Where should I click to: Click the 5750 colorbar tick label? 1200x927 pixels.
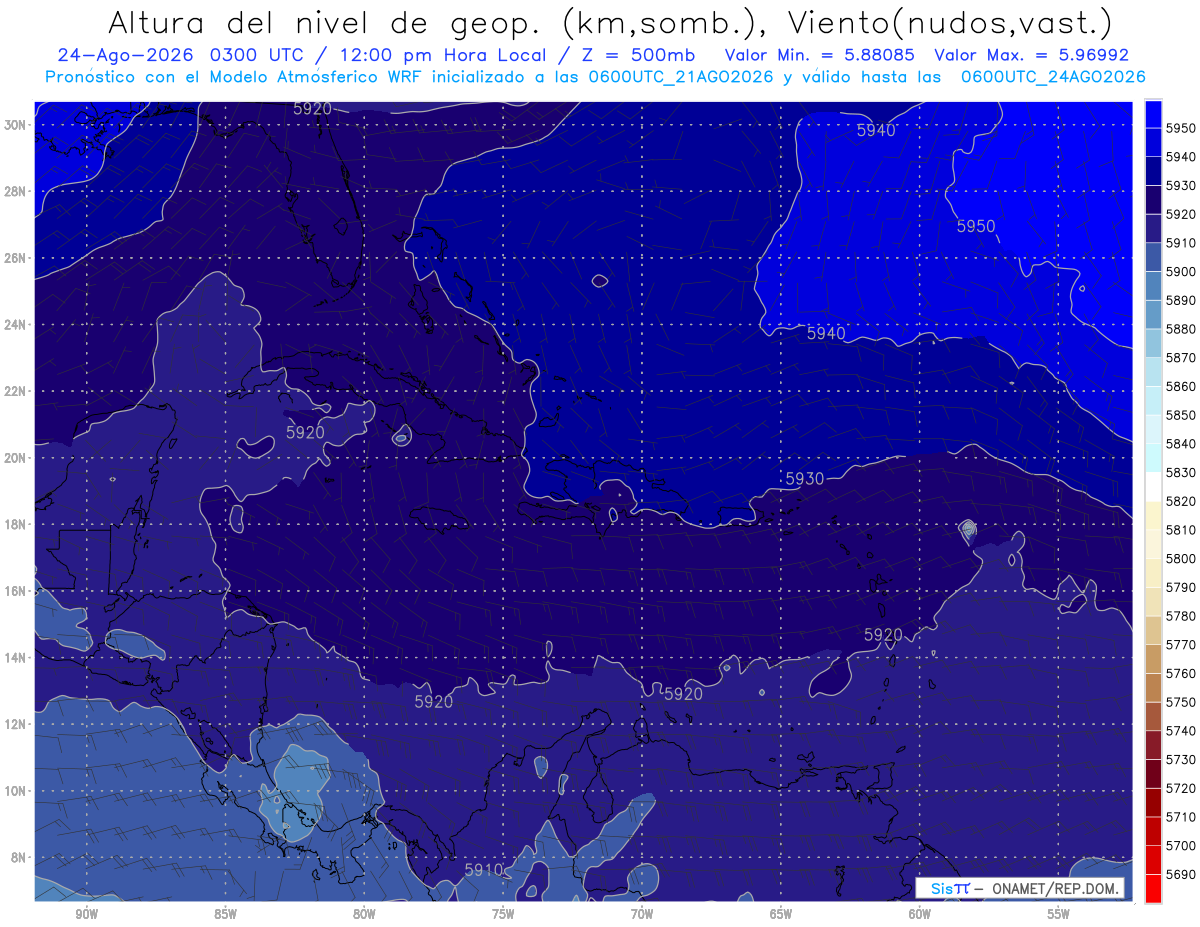coord(1181,702)
